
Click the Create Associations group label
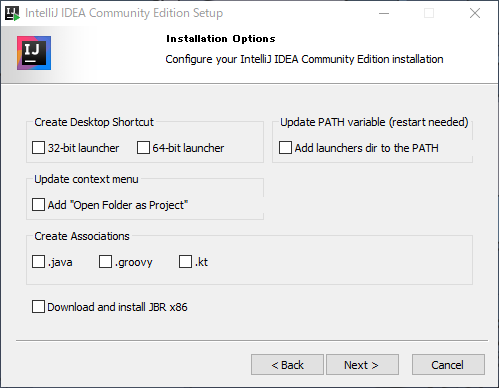point(82,236)
